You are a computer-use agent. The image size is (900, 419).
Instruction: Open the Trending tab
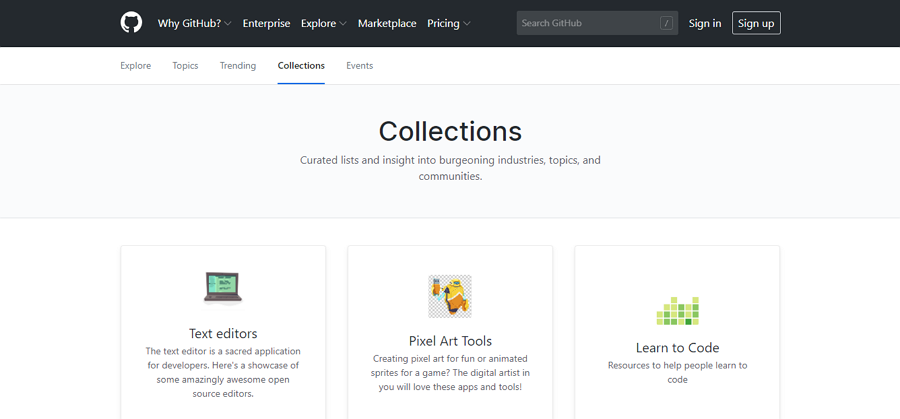[238, 65]
